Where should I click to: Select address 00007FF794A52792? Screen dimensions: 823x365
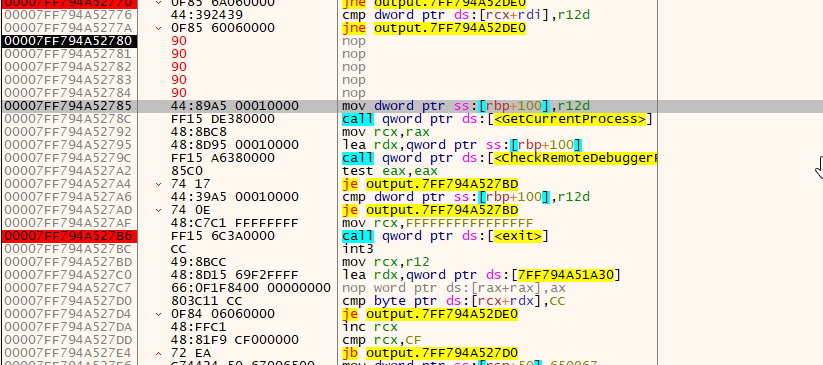pyautogui.click(x=68, y=132)
